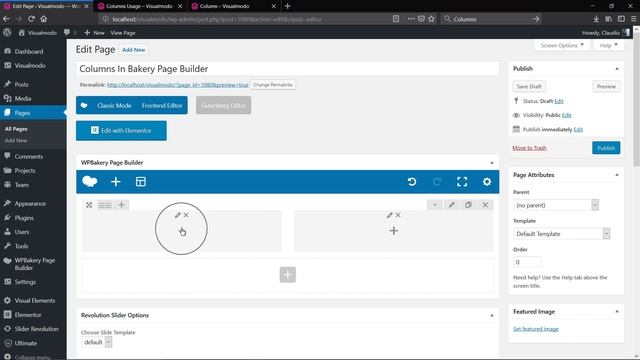The height and width of the screenshot is (360, 640).
Task: Add a new element with toolbar plus icon
Action: tap(116, 182)
